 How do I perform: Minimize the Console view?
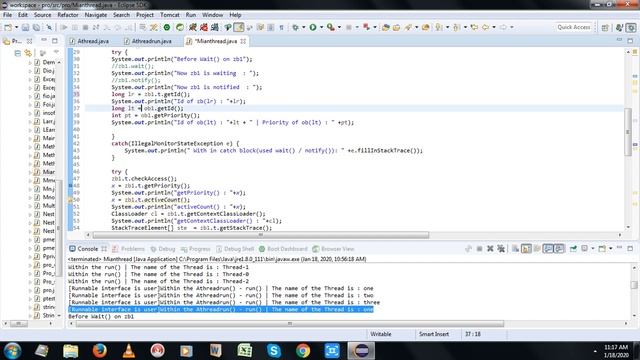pos(620,248)
